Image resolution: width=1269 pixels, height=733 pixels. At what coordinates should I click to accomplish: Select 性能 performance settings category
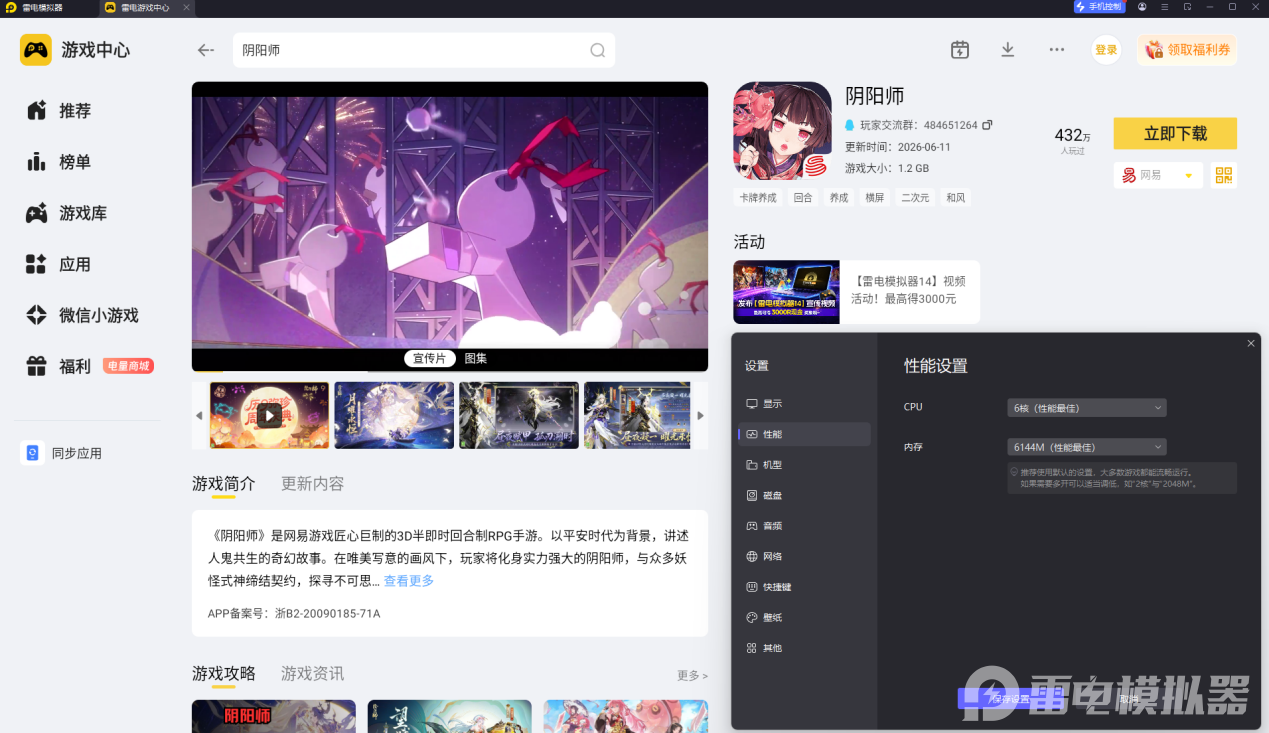(x=804, y=434)
